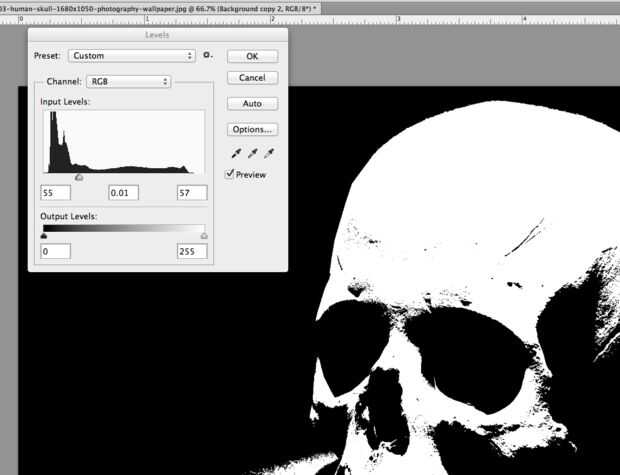Image resolution: width=620 pixels, height=475 pixels.
Task: Click the midtone gamma field showing 0.01
Action: click(123, 192)
